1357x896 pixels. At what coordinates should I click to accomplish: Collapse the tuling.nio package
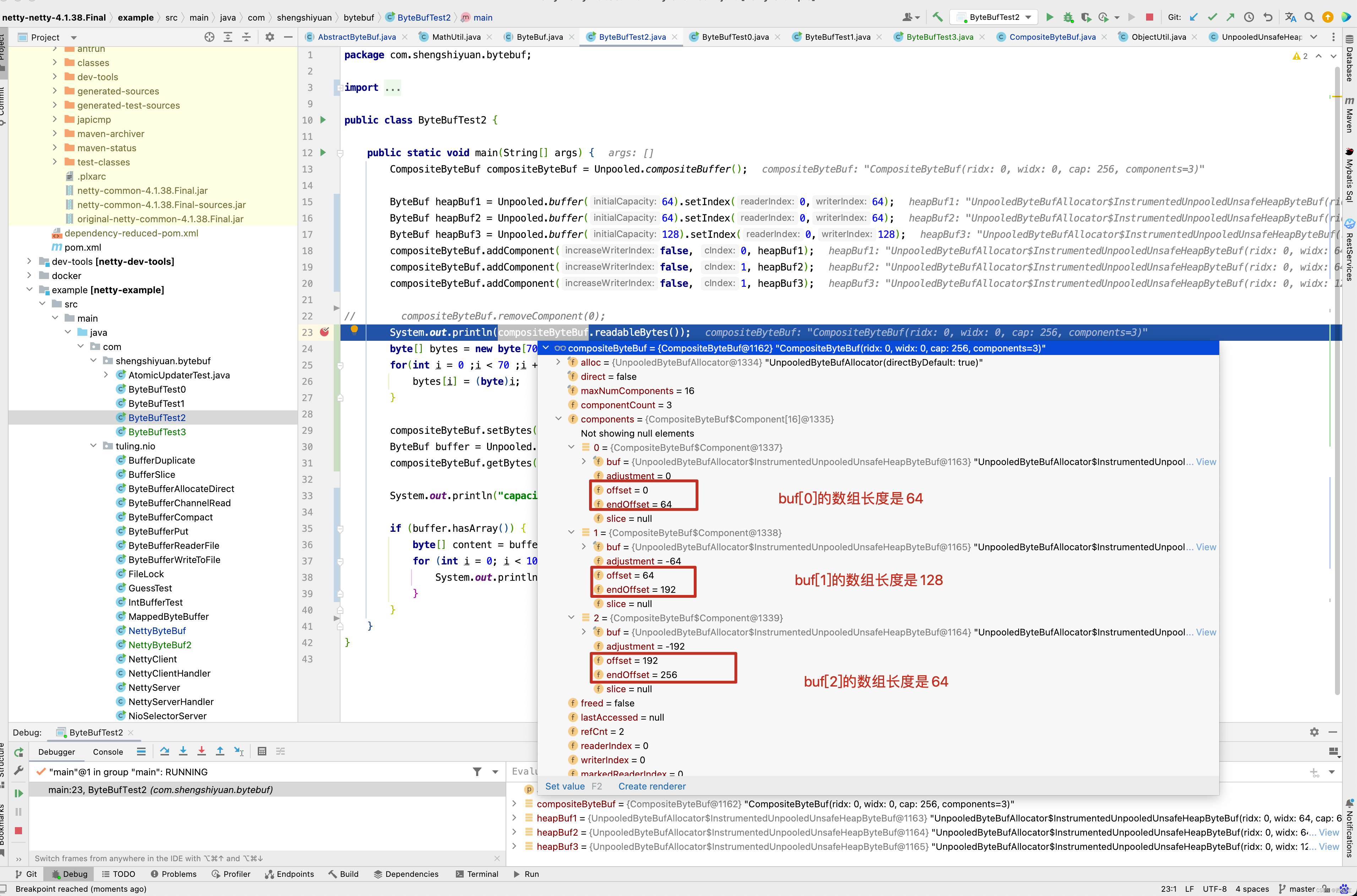tap(93, 446)
